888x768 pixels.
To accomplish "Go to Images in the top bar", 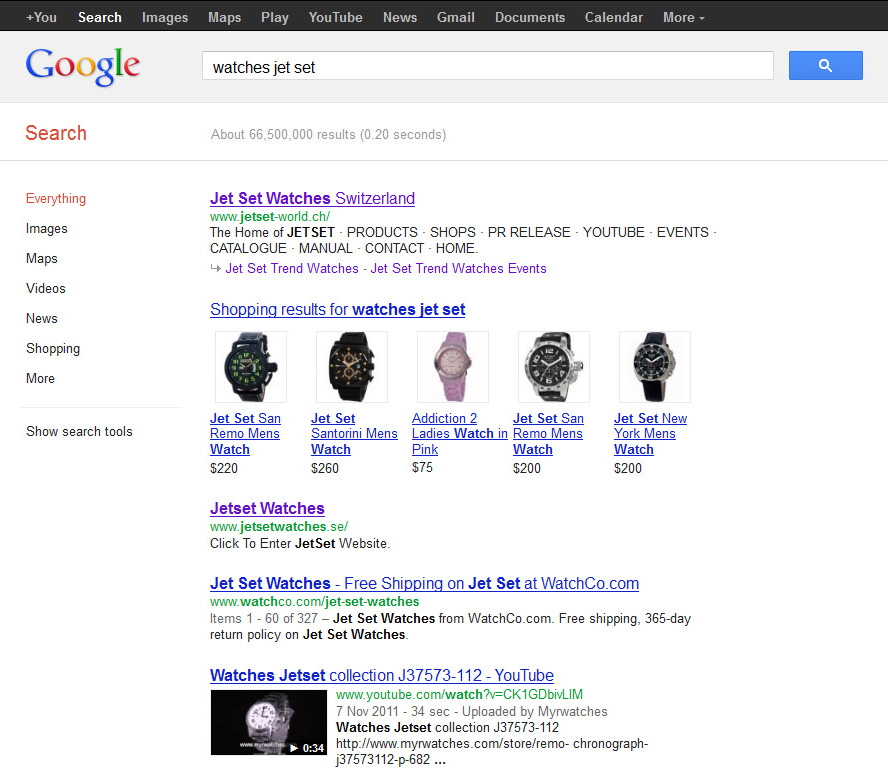I will (x=165, y=18).
